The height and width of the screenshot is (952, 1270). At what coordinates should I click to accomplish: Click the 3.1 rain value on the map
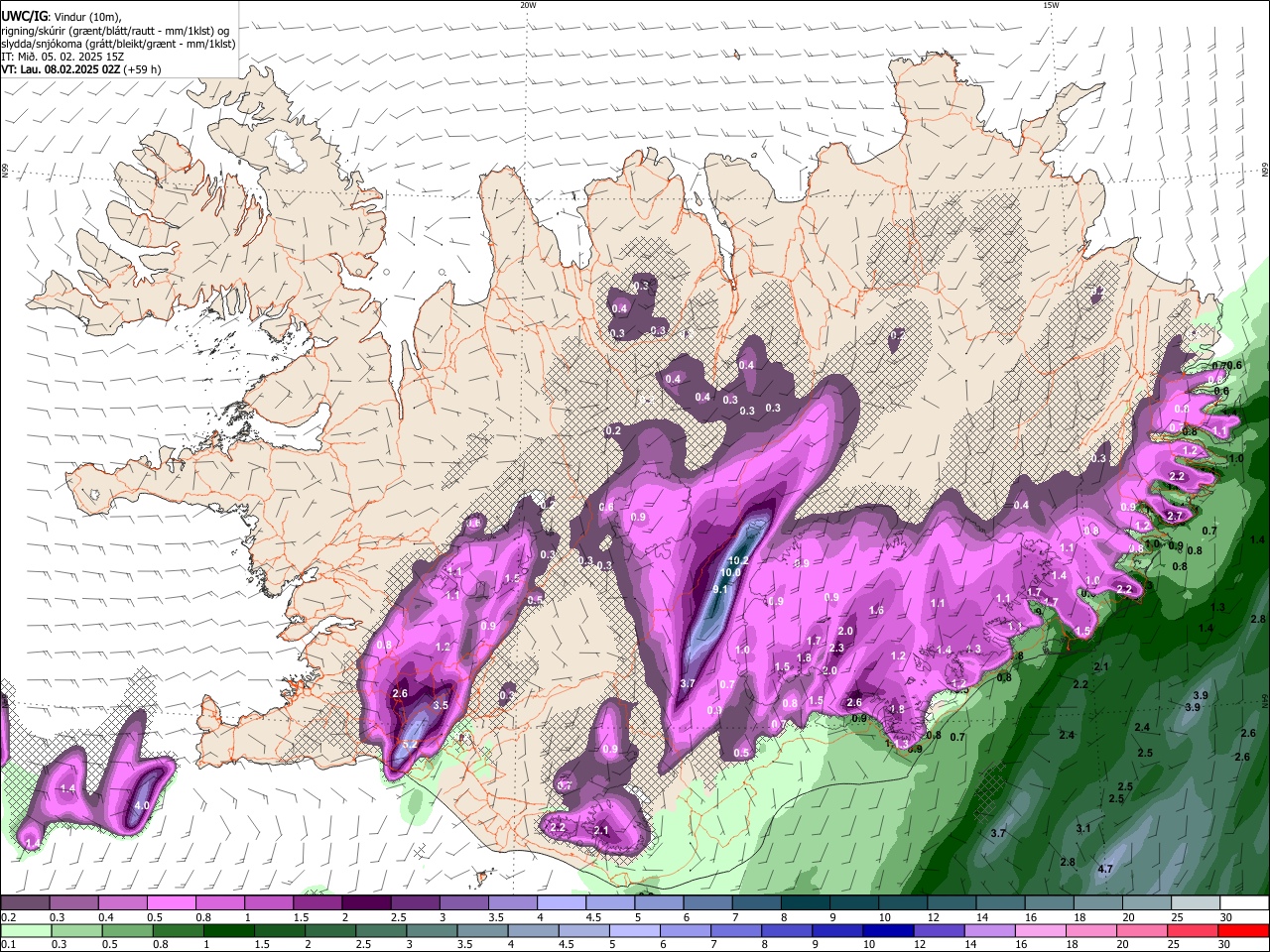[x=1083, y=828]
